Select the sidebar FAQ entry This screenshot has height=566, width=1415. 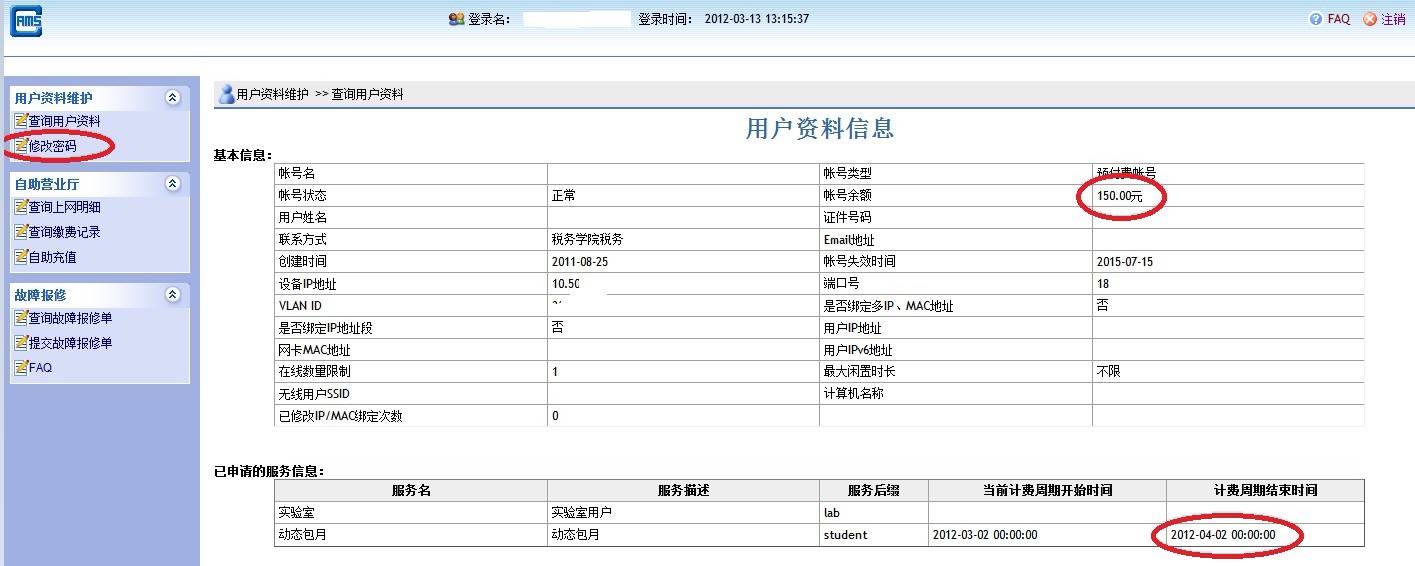(x=40, y=367)
